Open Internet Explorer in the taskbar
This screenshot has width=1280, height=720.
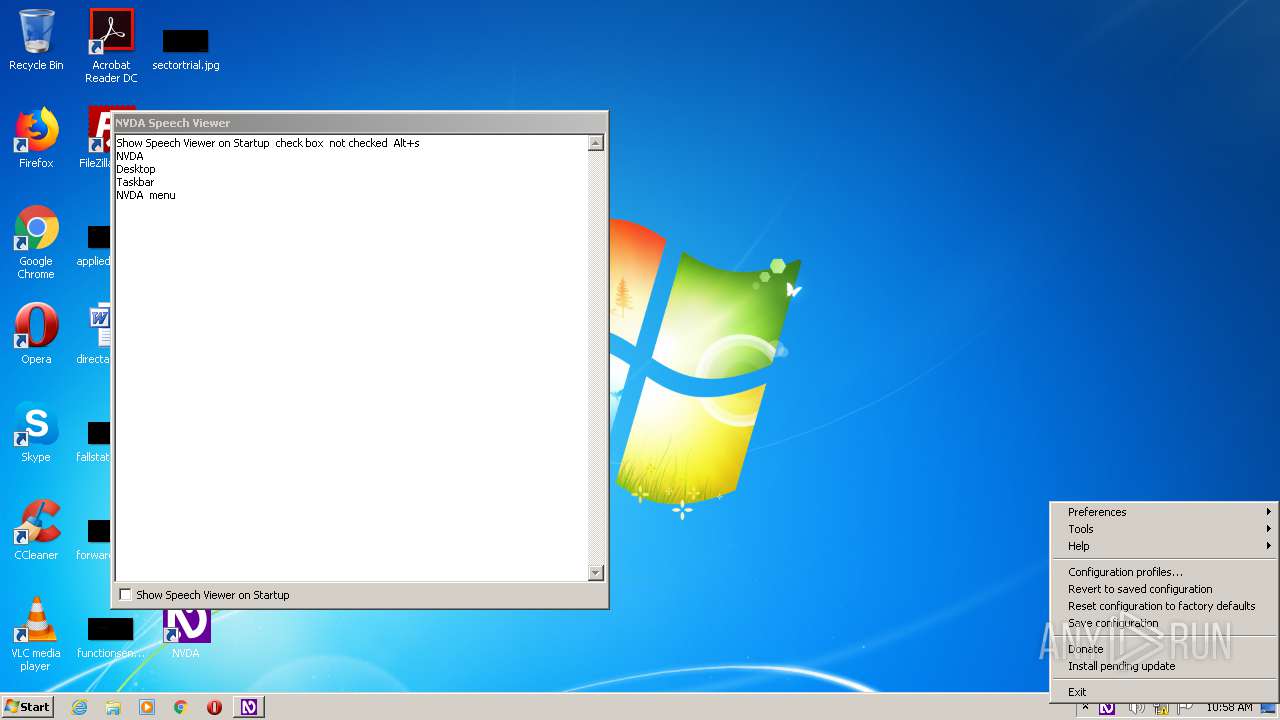pyautogui.click(x=80, y=707)
